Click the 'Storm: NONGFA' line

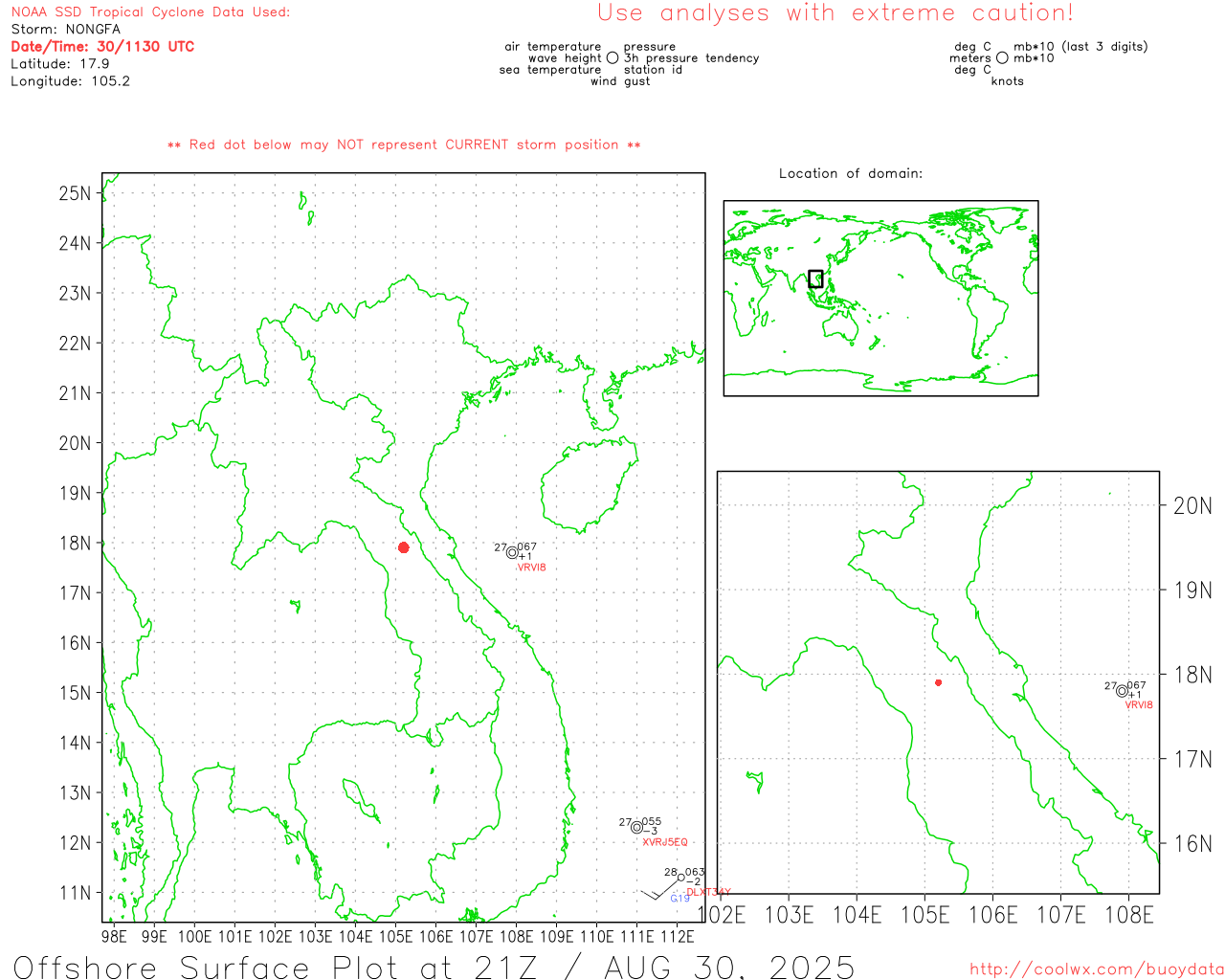(x=66, y=30)
